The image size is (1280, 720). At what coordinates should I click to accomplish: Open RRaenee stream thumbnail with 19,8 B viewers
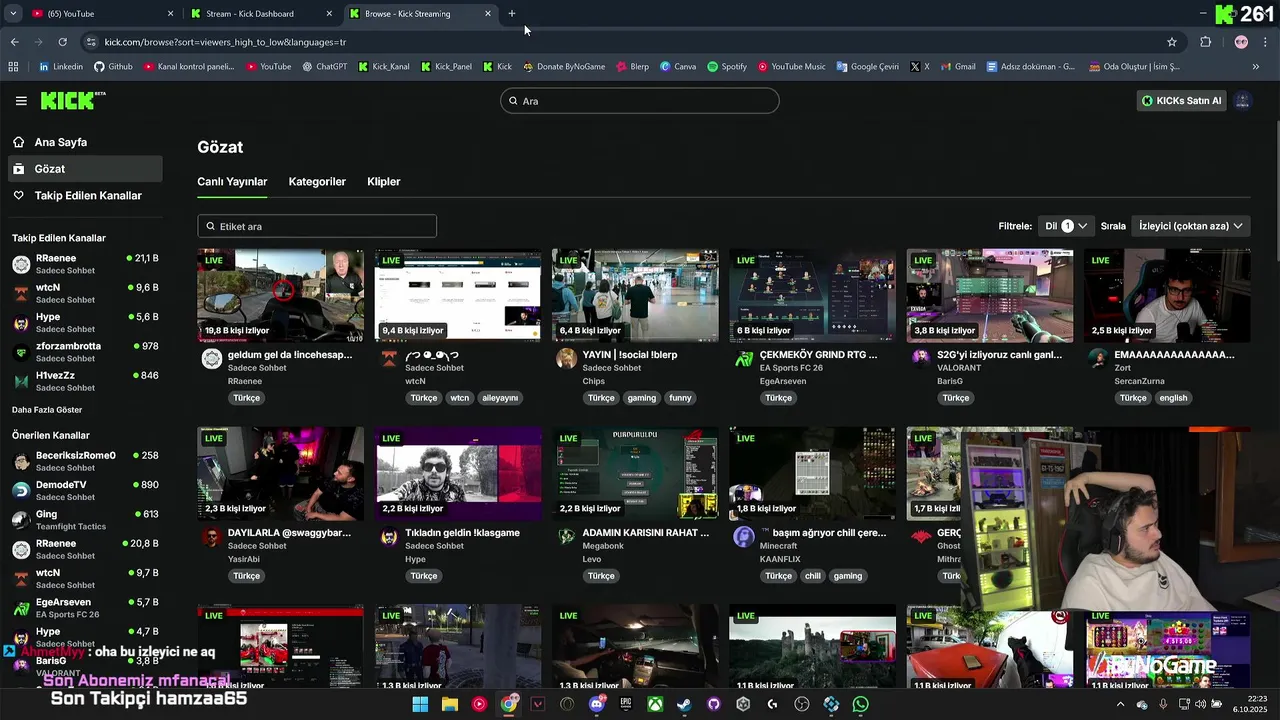pos(281,296)
